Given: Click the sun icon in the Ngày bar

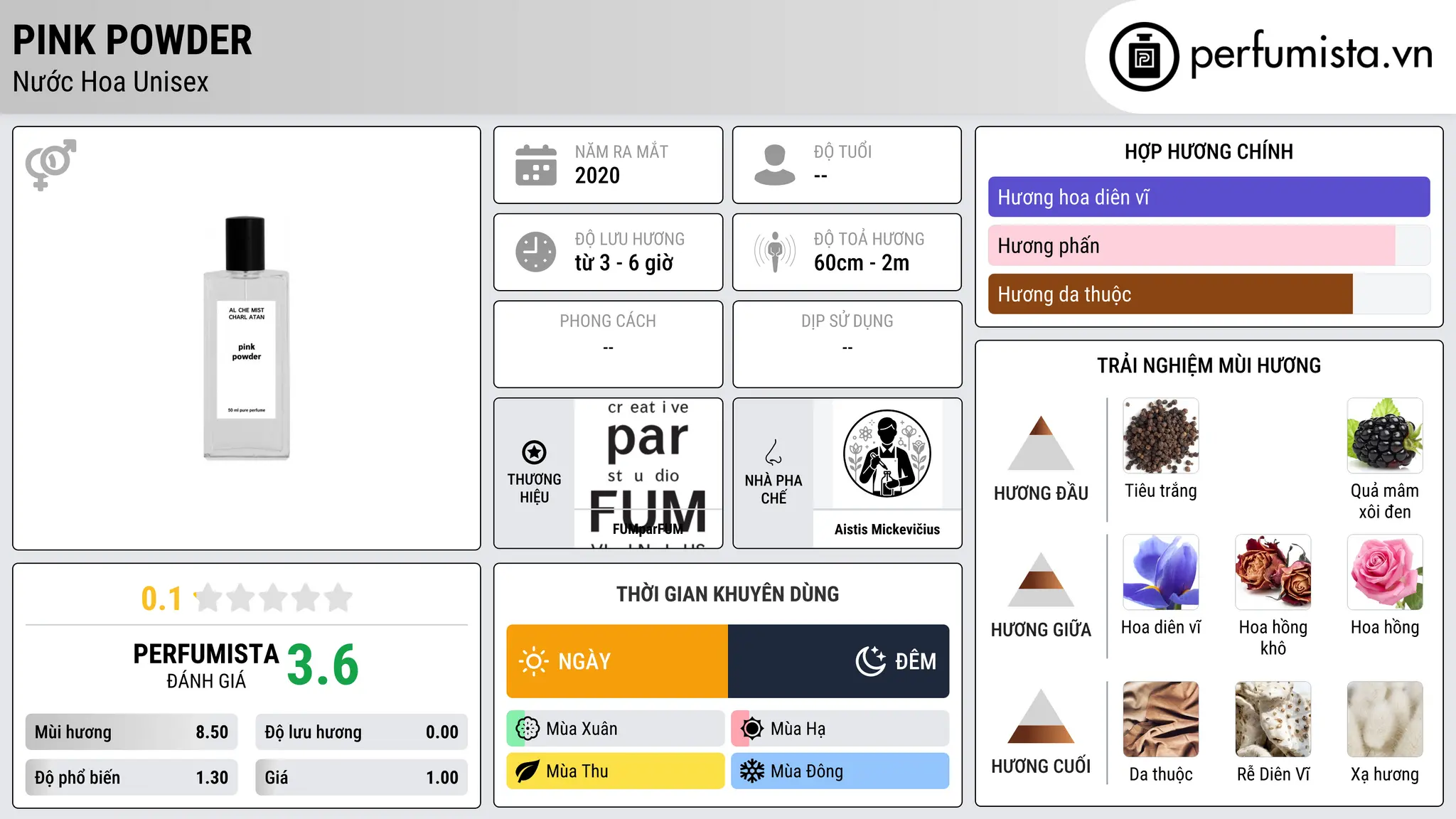Looking at the screenshot, I should coord(533,661).
